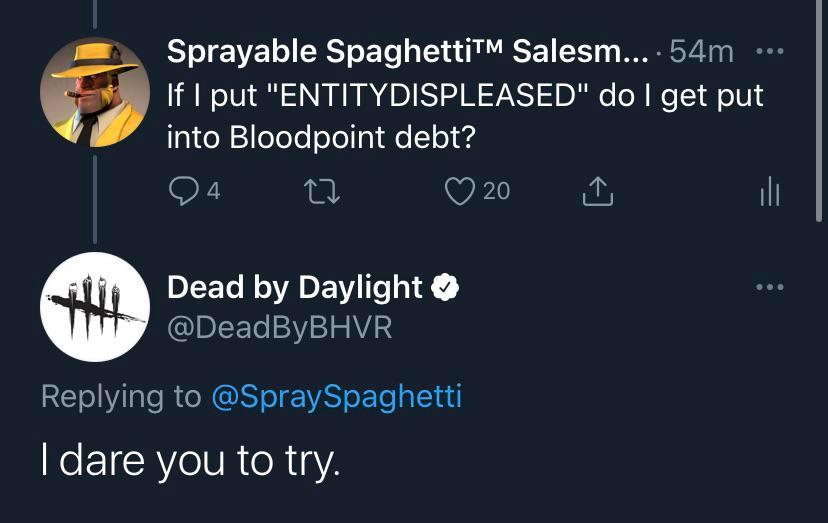Open more options on Dead by Daylight's tweet
This screenshot has width=828, height=523.
pos(767,288)
